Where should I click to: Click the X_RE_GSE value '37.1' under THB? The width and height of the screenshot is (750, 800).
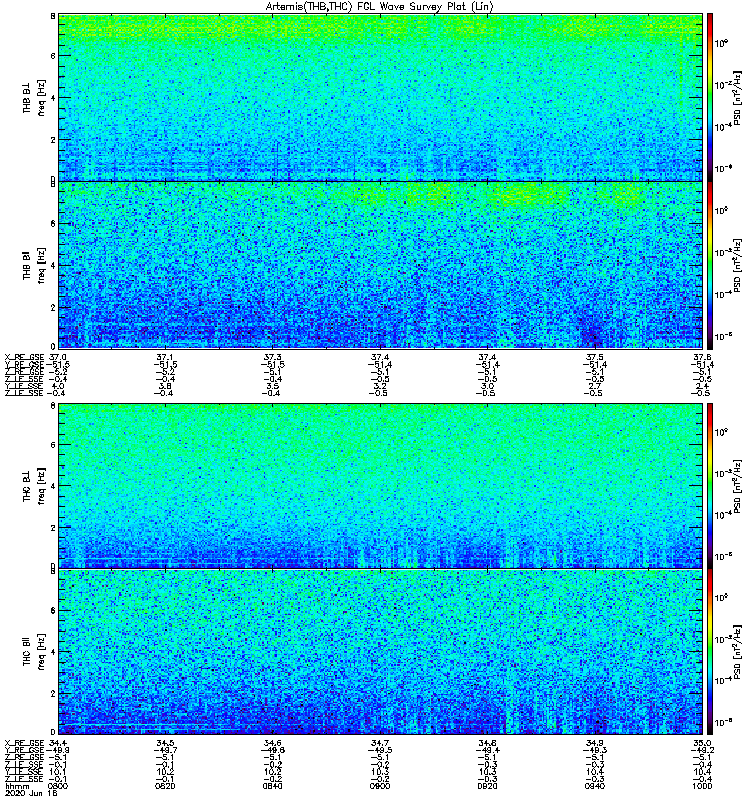165,357
